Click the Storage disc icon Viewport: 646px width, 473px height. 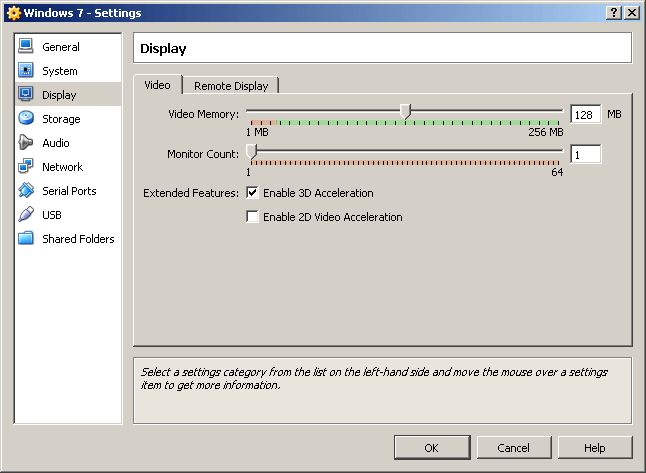[26, 118]
